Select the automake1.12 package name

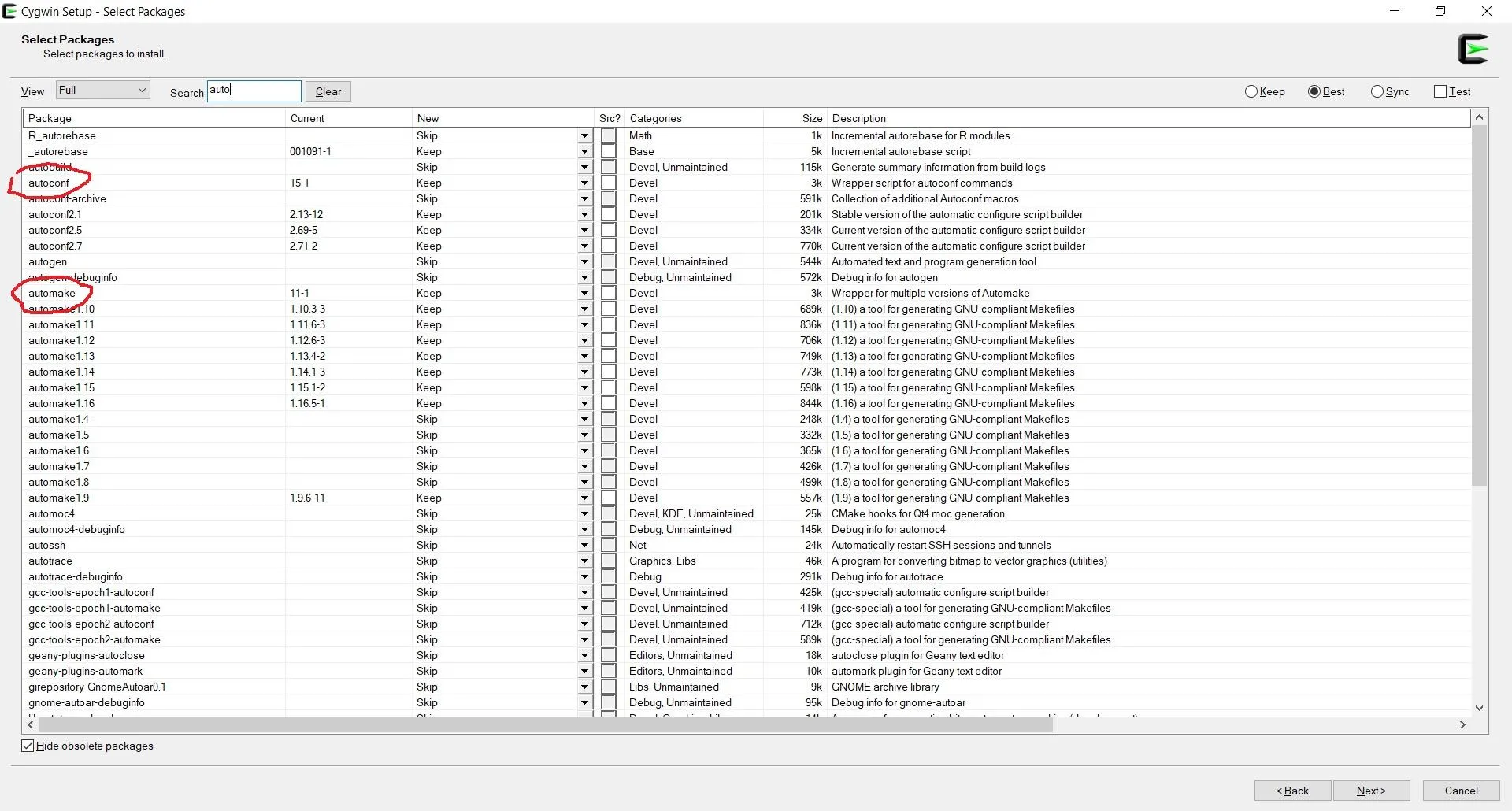pos(61,340)
